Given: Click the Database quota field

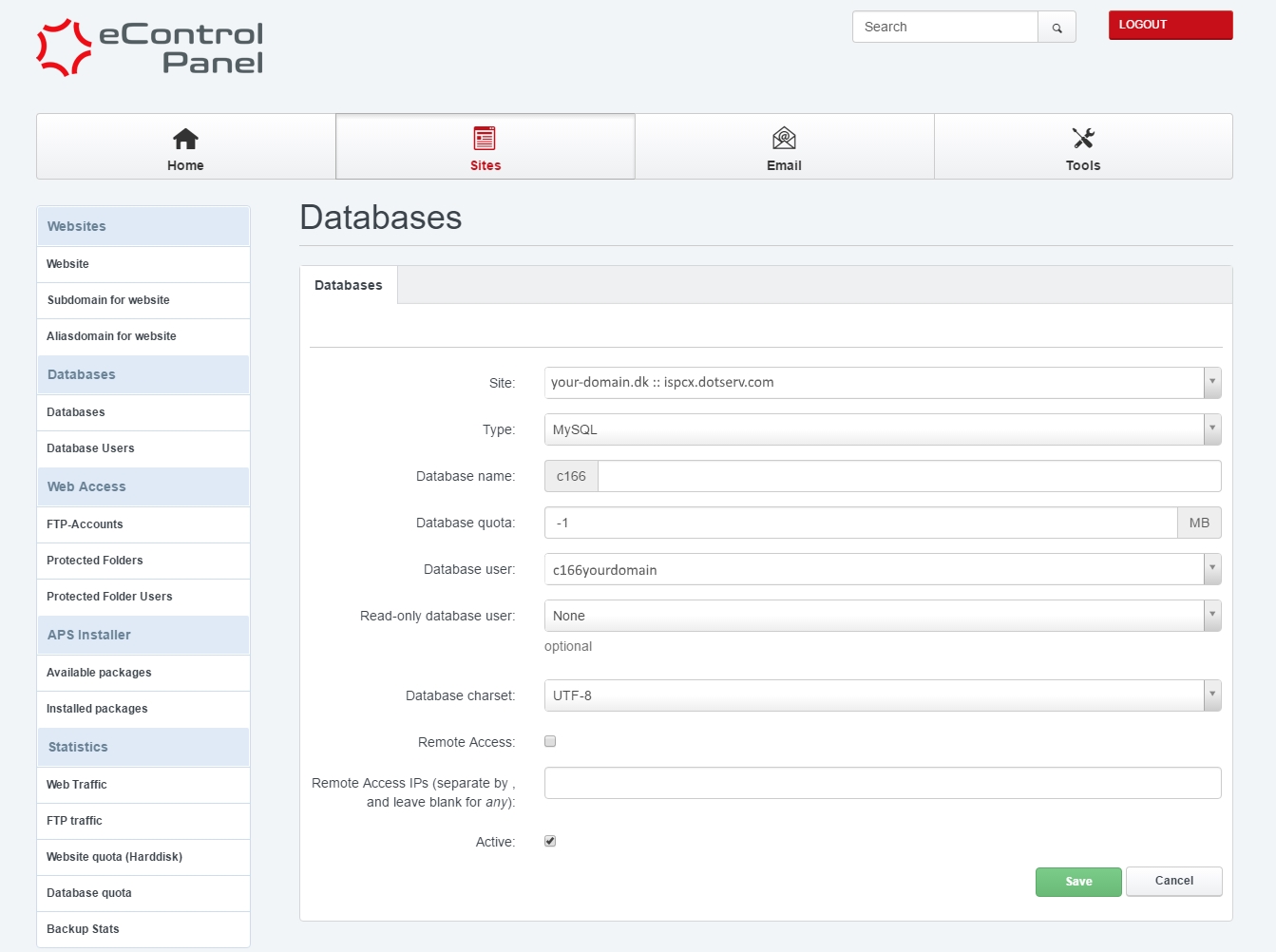Looking at the screenshot, I should tap(861, 523).
